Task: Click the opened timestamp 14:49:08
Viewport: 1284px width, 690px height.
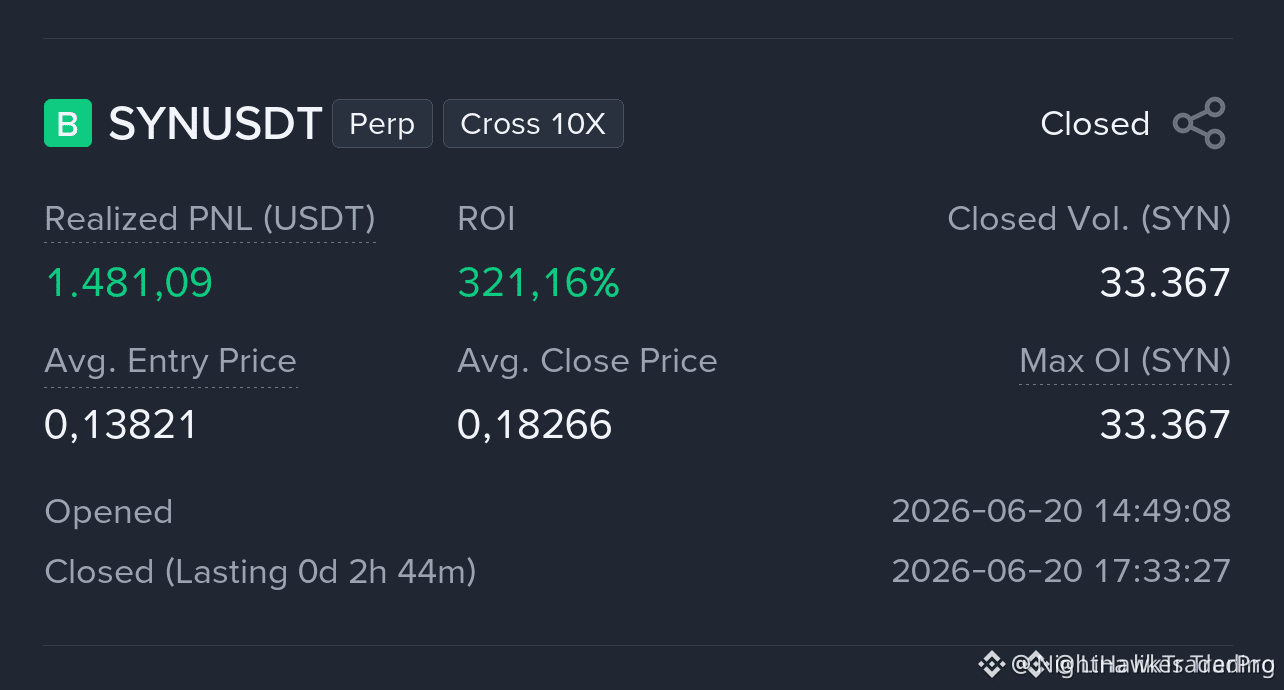Action: tap(1163, 511)
